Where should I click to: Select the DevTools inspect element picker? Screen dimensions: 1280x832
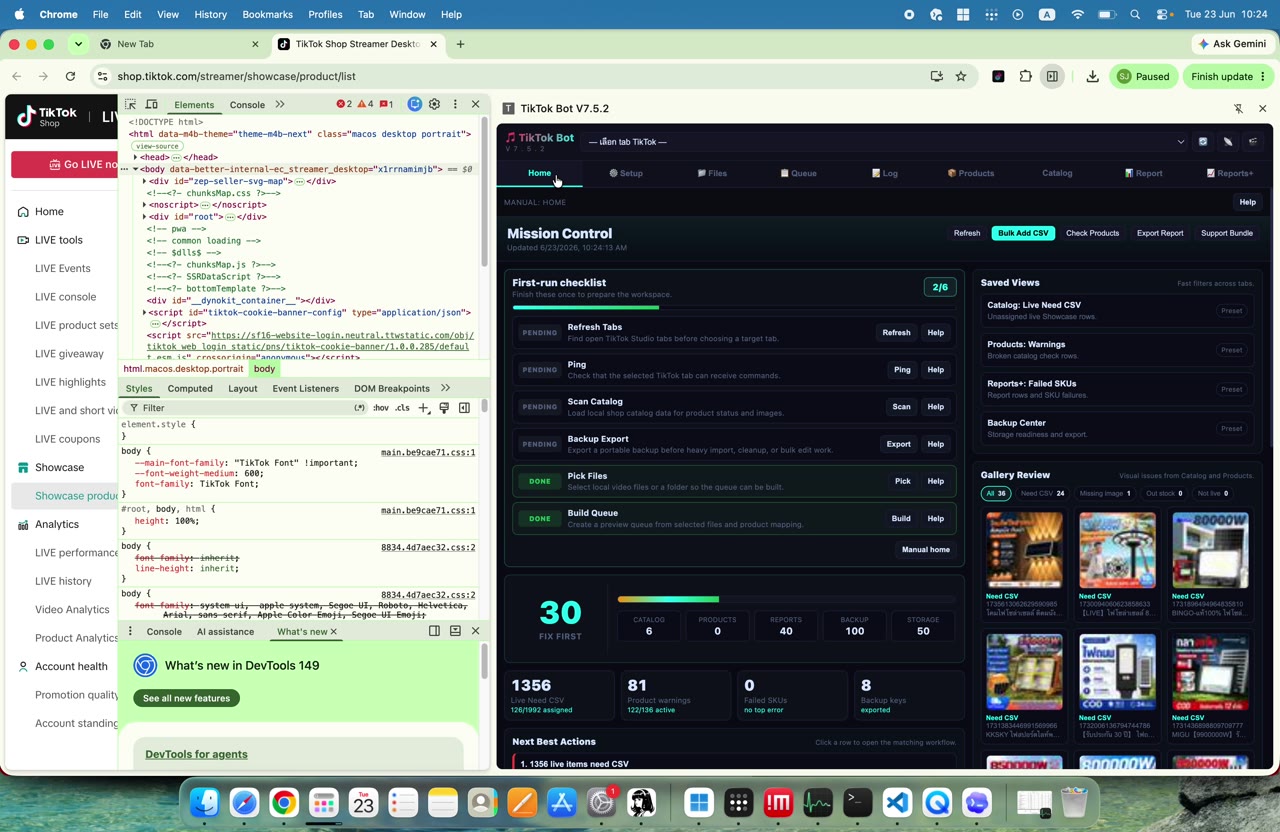pos(130,104)
